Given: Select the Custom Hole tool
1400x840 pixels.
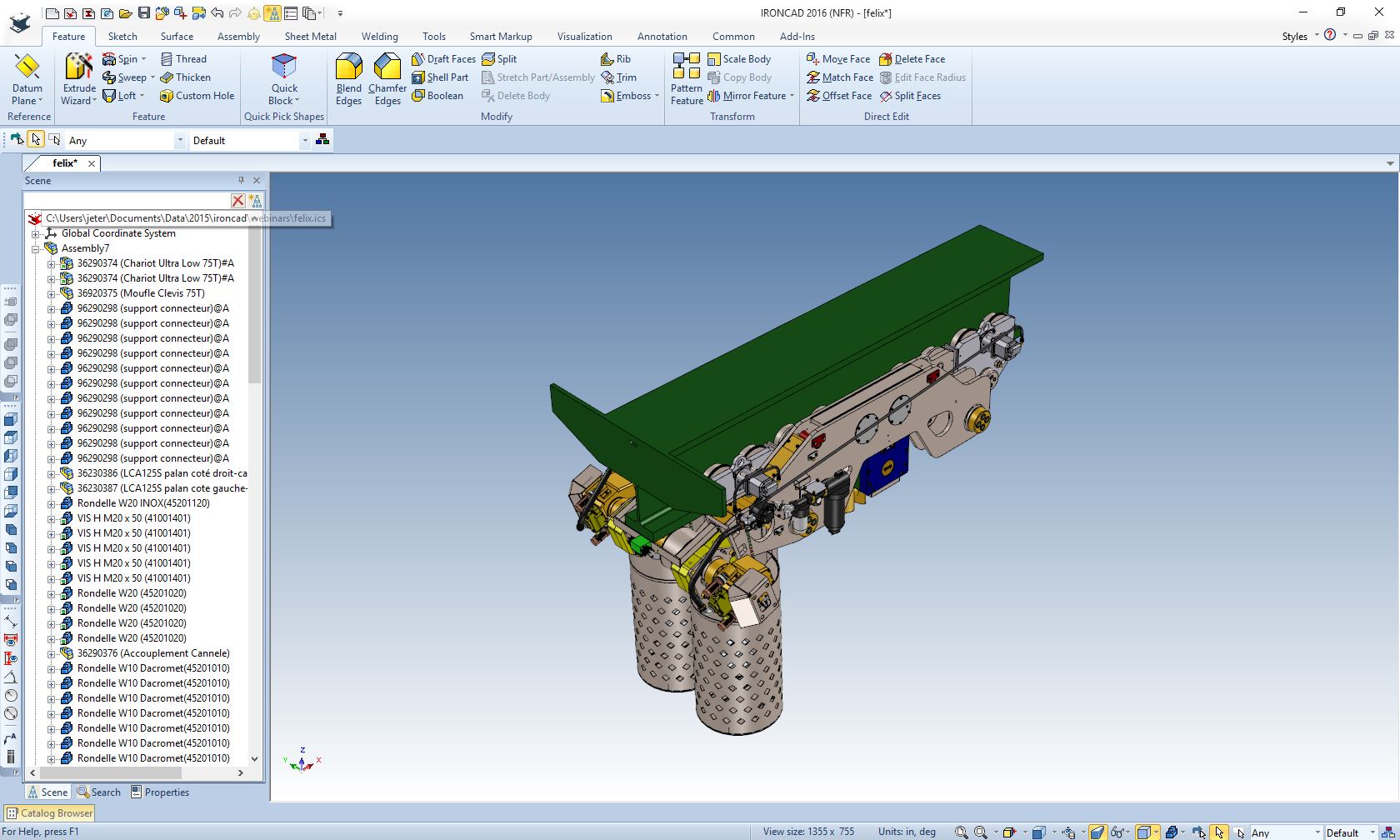Looking at the screenshot, I should [197, 96].
